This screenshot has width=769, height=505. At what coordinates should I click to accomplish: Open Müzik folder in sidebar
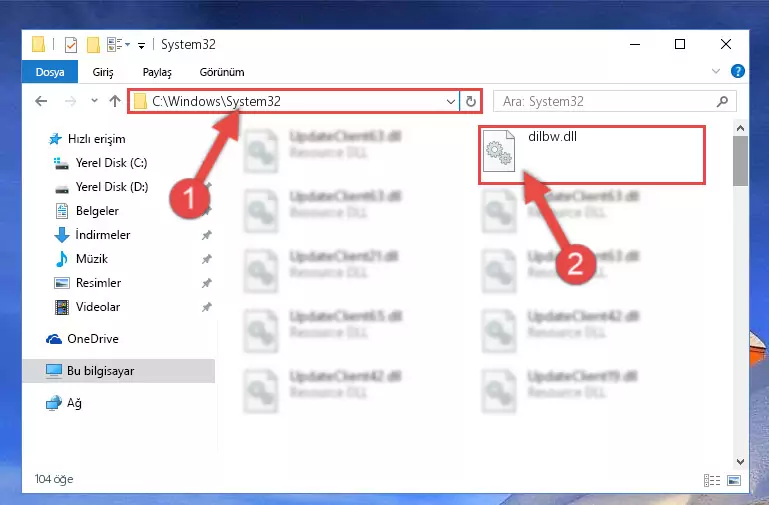click(x=81, y=259)
